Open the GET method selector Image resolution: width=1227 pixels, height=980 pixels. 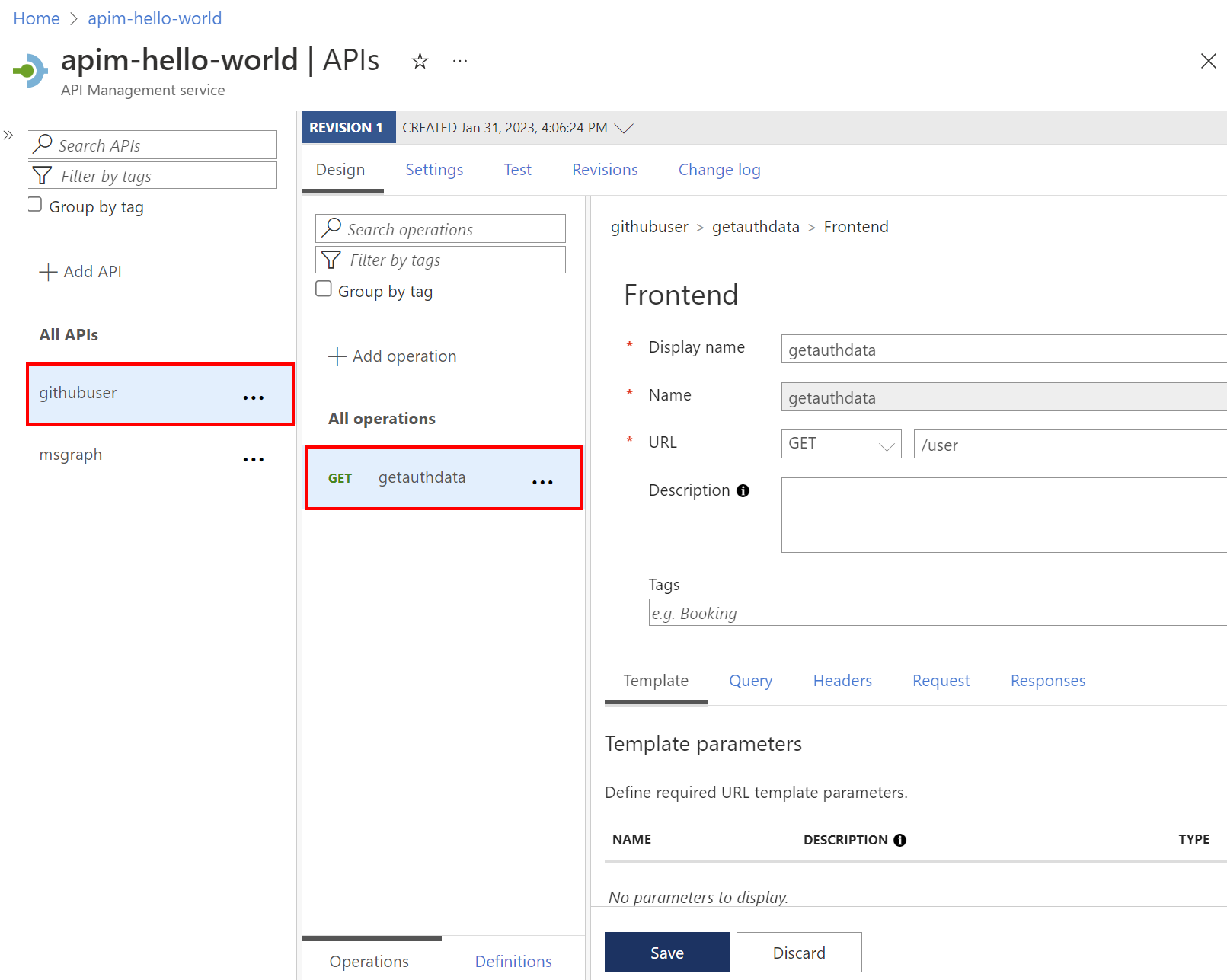tap(840, 443)
